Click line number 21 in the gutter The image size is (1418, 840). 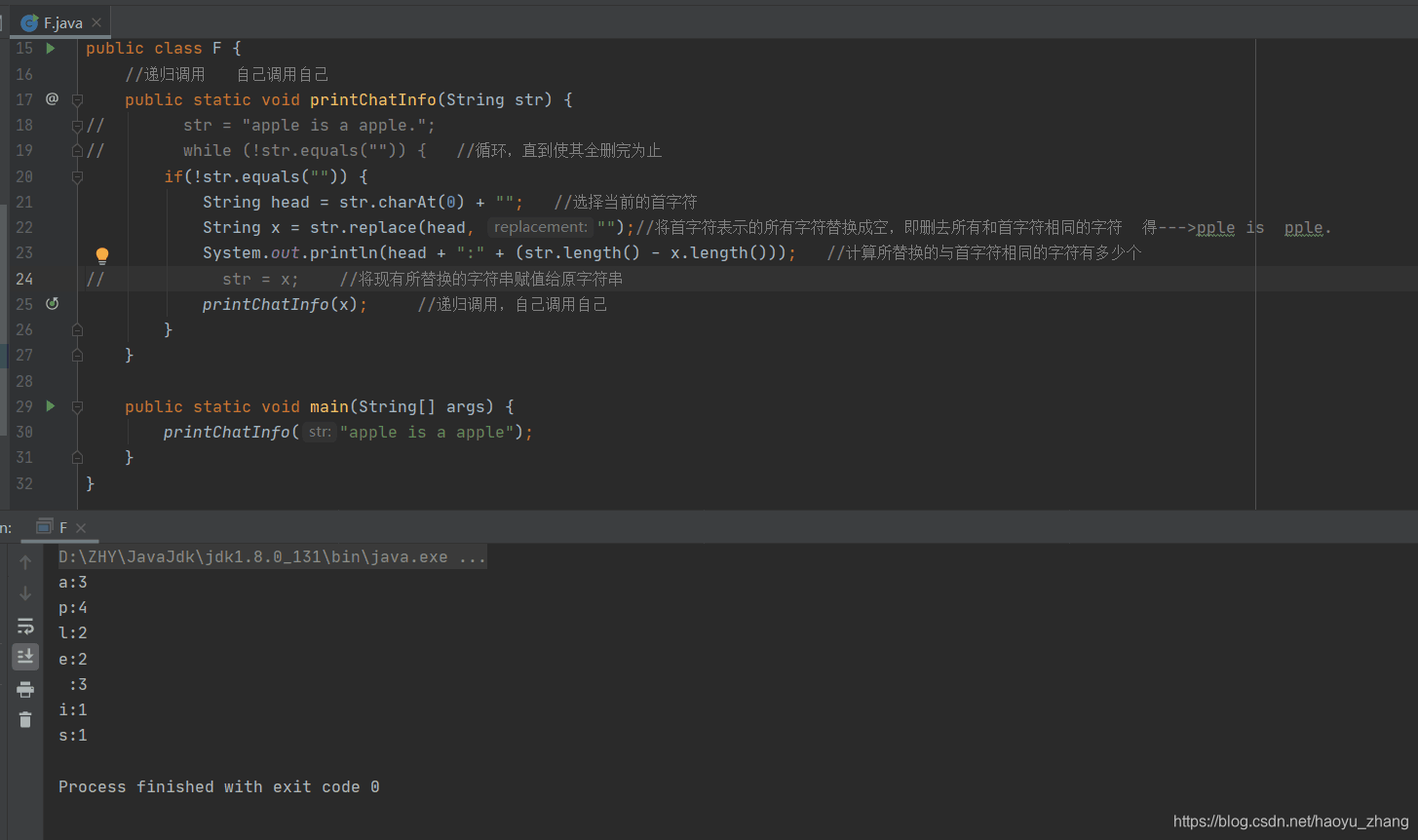coord(24,202)
